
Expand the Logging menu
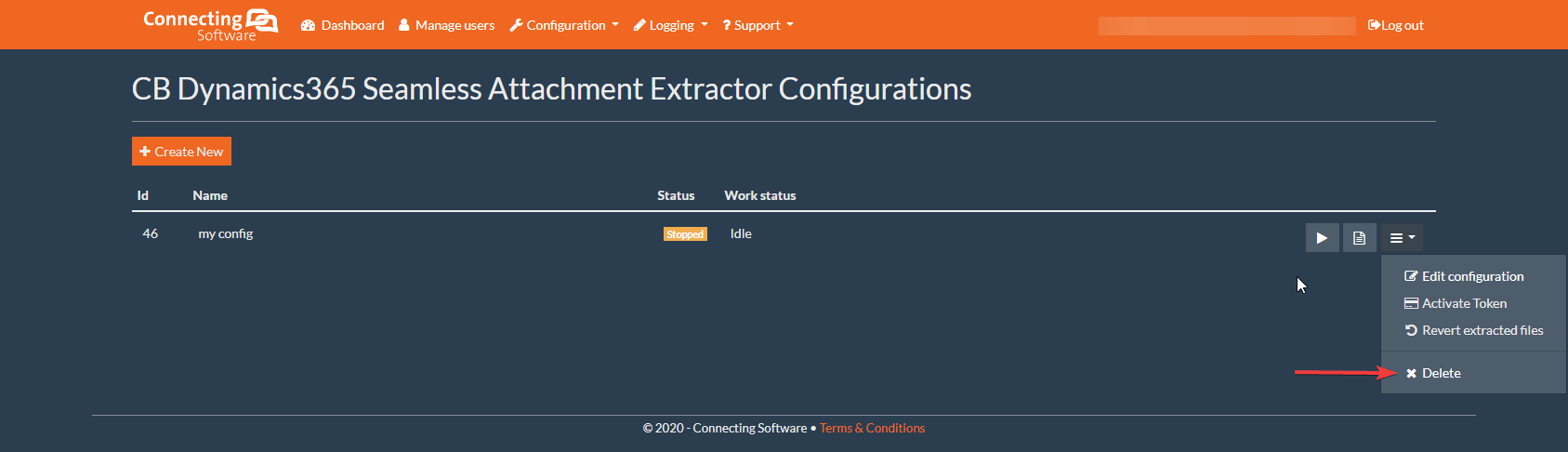[x=670, y=25]
